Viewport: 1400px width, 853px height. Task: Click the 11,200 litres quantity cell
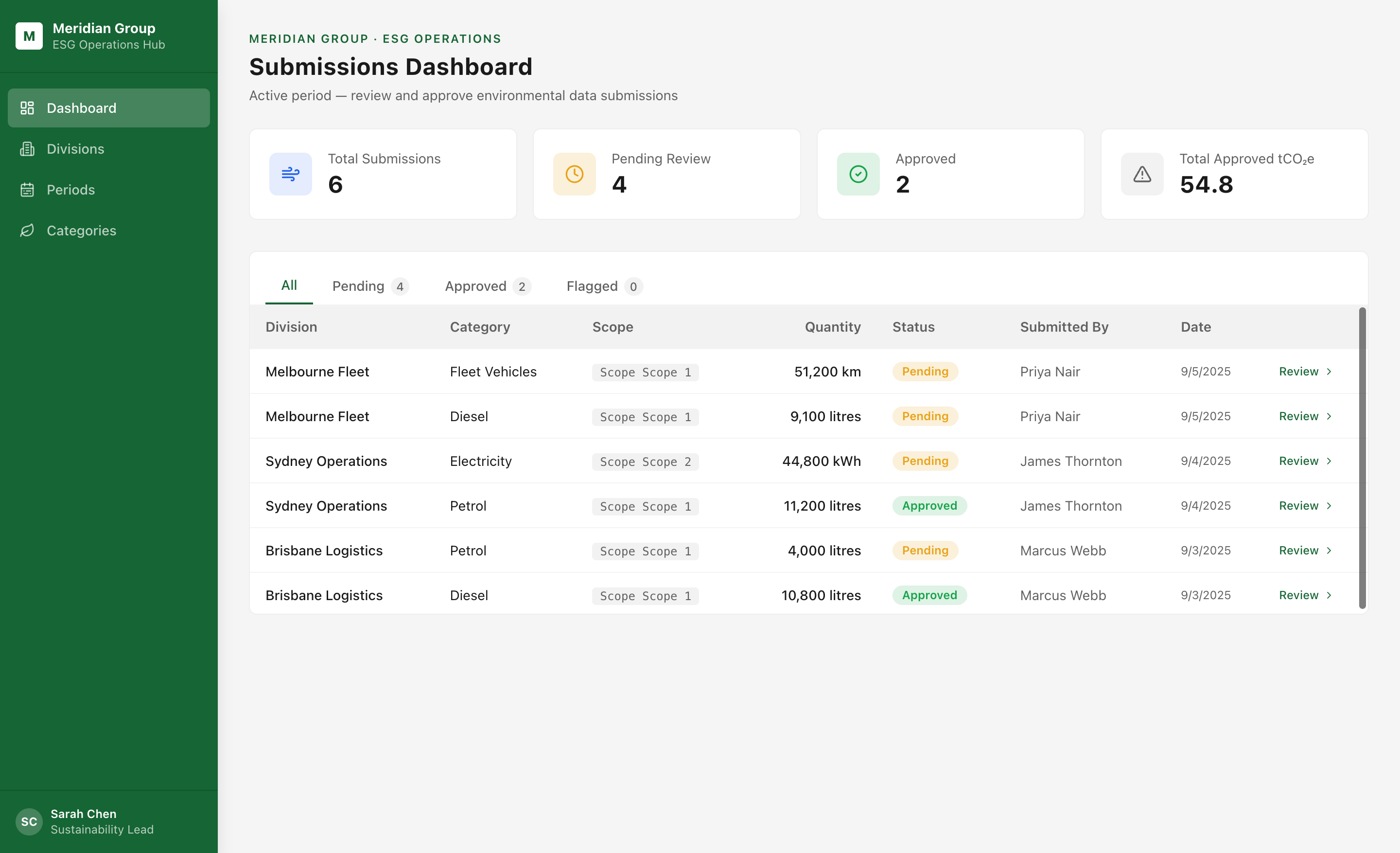822,506
